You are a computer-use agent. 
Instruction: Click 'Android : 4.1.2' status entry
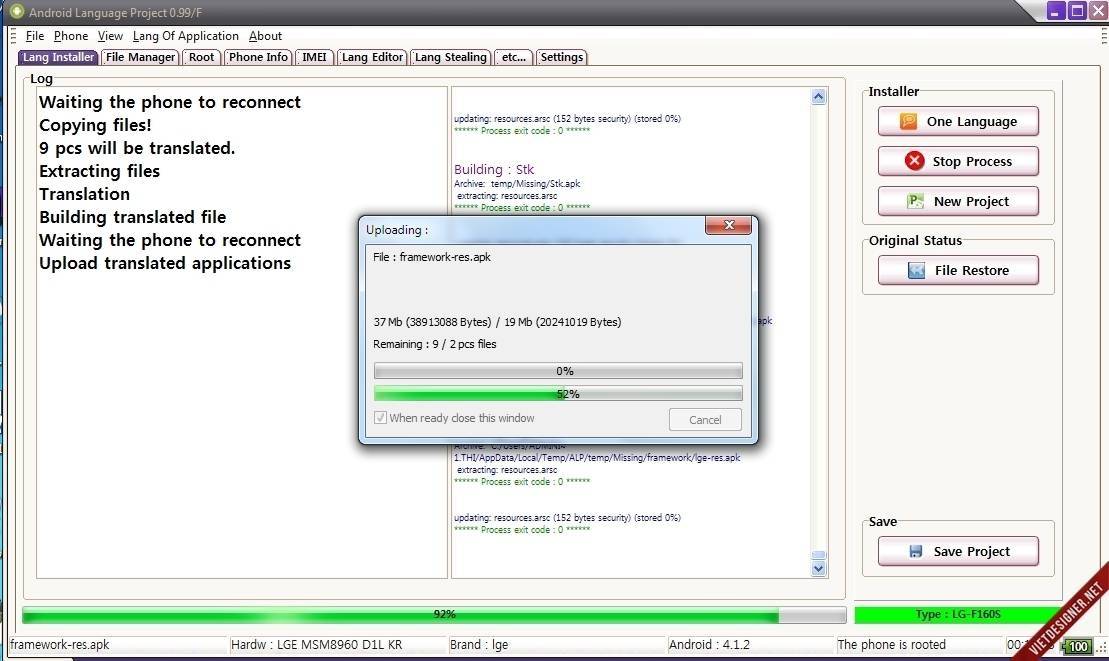click(709, 645)
